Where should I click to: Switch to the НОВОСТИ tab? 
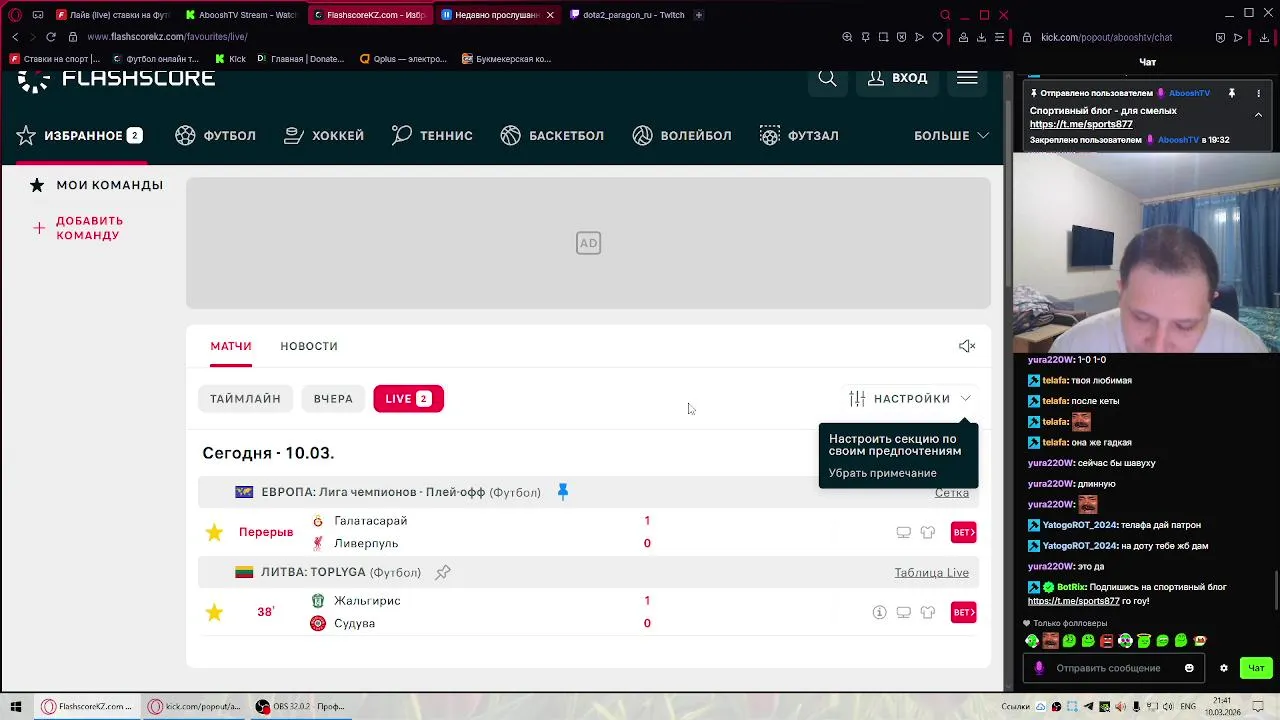[309, 346]
